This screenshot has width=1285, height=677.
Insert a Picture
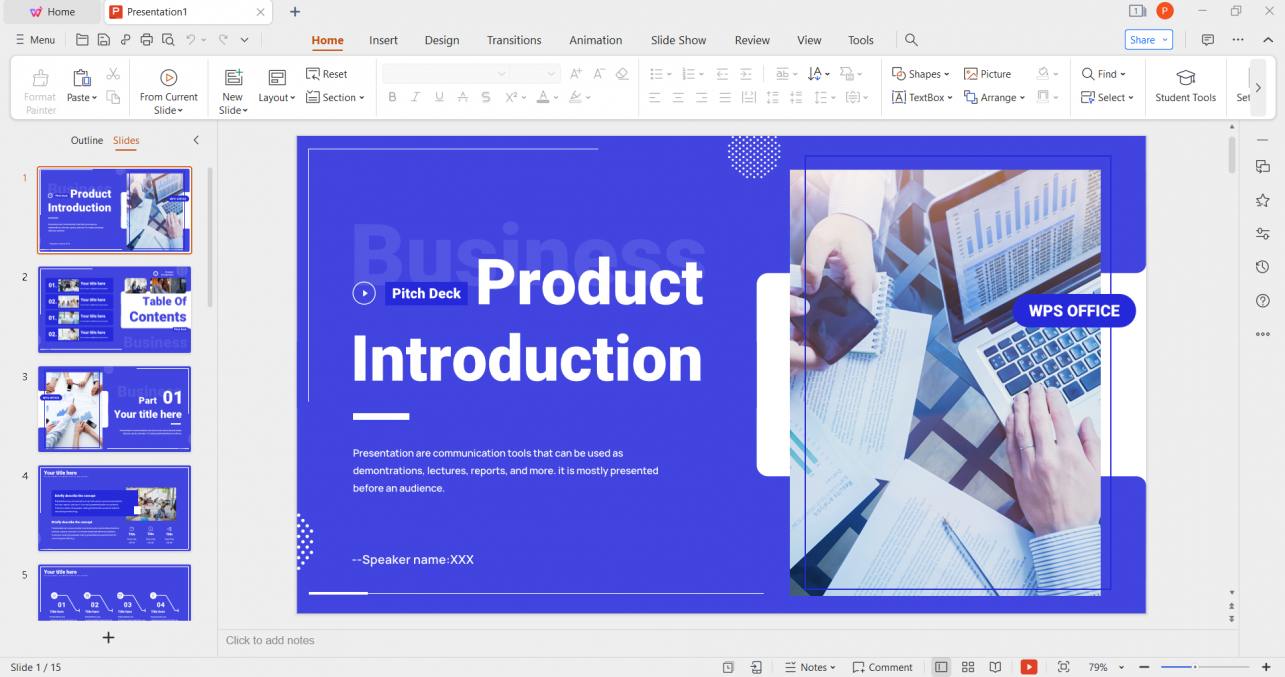tap(988, 73)
